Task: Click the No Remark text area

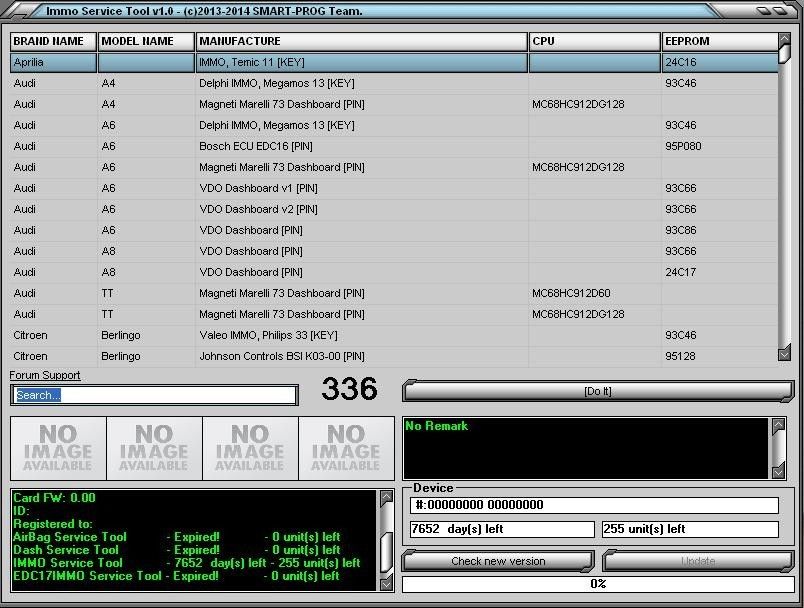Action: 586,449
